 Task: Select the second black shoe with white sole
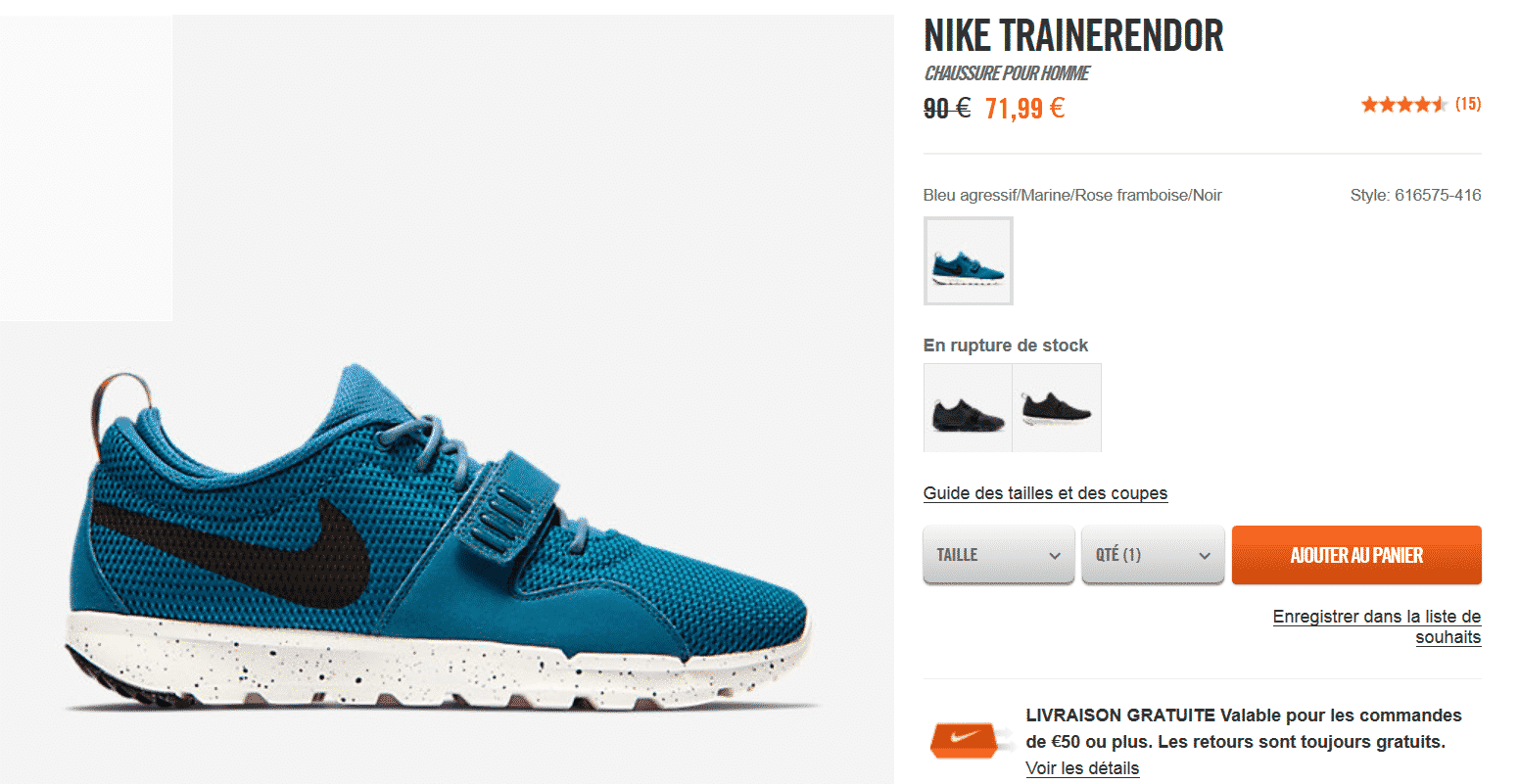(1057, 408)
